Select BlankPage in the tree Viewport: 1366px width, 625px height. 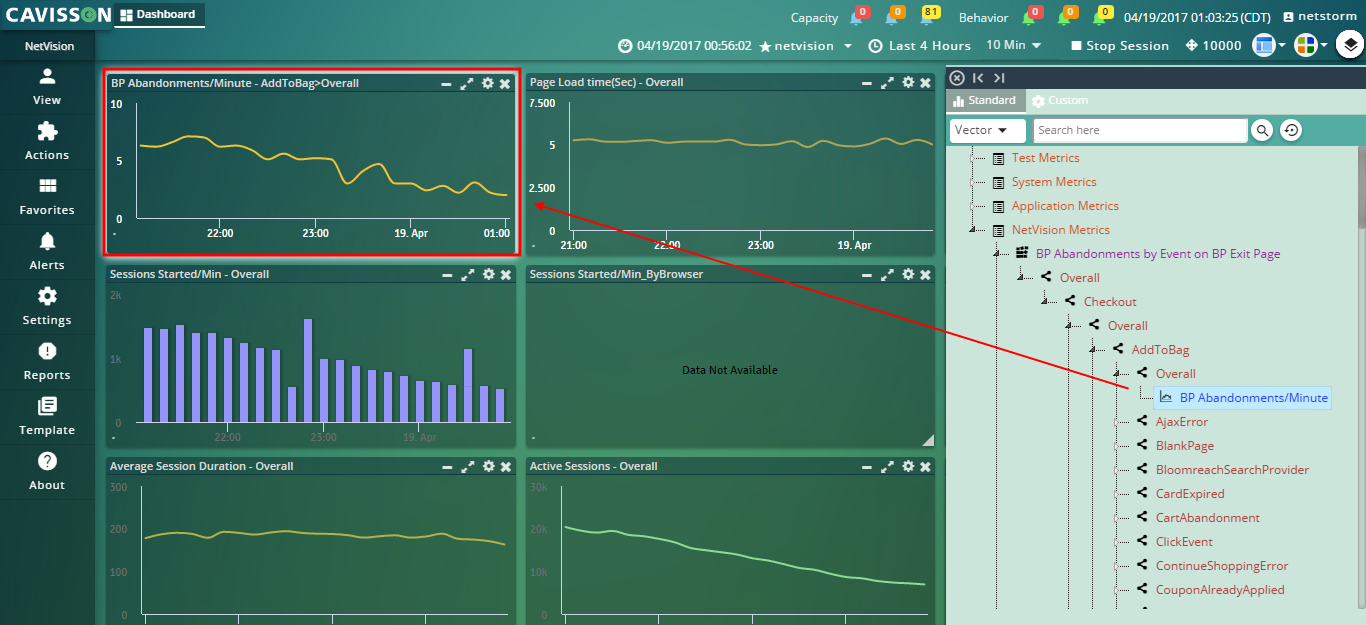click(x=1185, y=446)
